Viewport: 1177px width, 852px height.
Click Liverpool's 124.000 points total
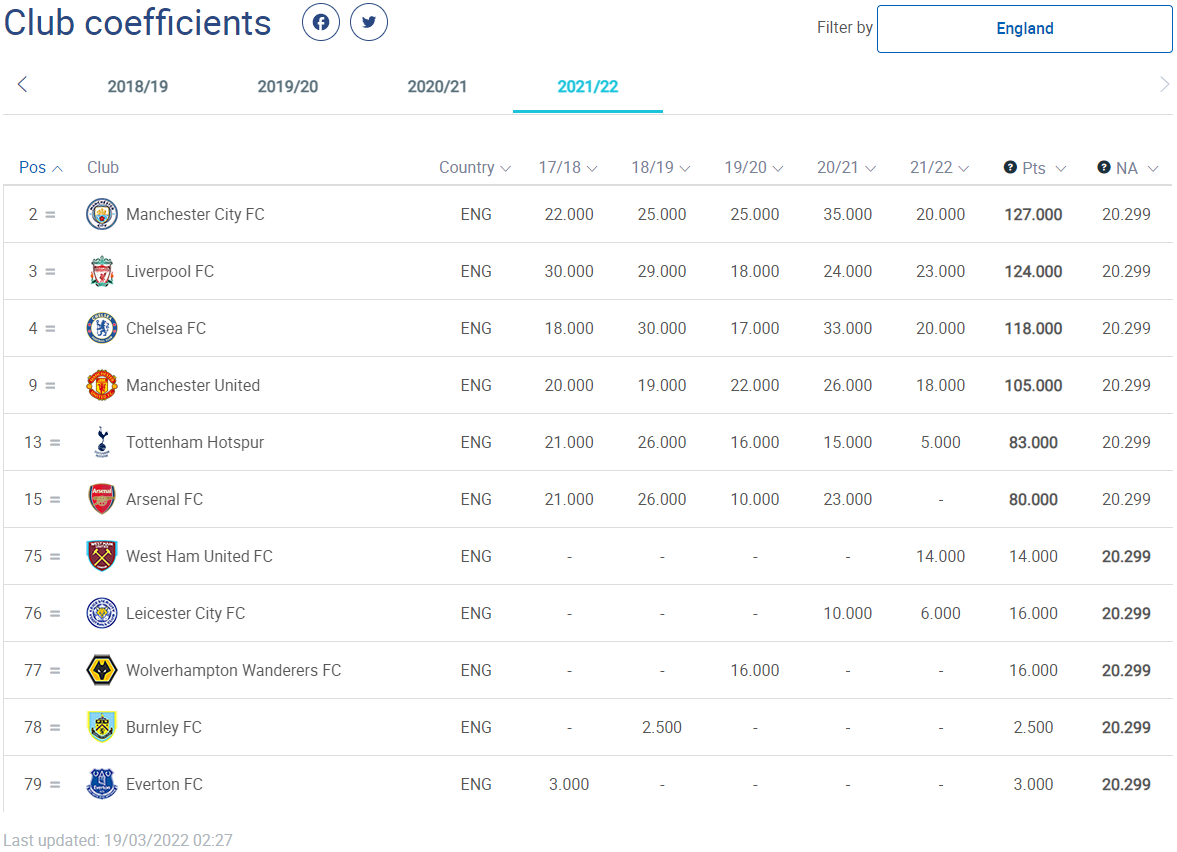click(x=1033, y=272)
